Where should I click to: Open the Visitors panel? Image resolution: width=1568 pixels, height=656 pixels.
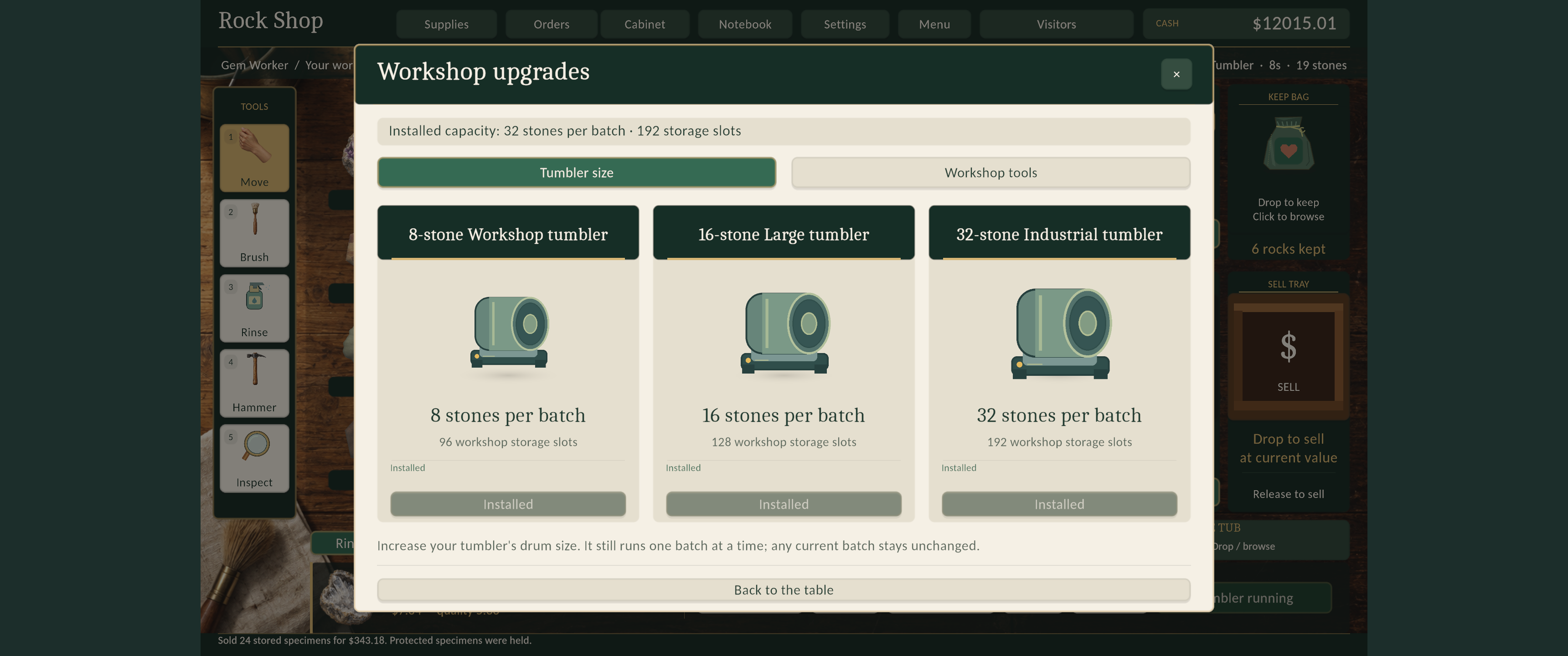point(1057,24)
